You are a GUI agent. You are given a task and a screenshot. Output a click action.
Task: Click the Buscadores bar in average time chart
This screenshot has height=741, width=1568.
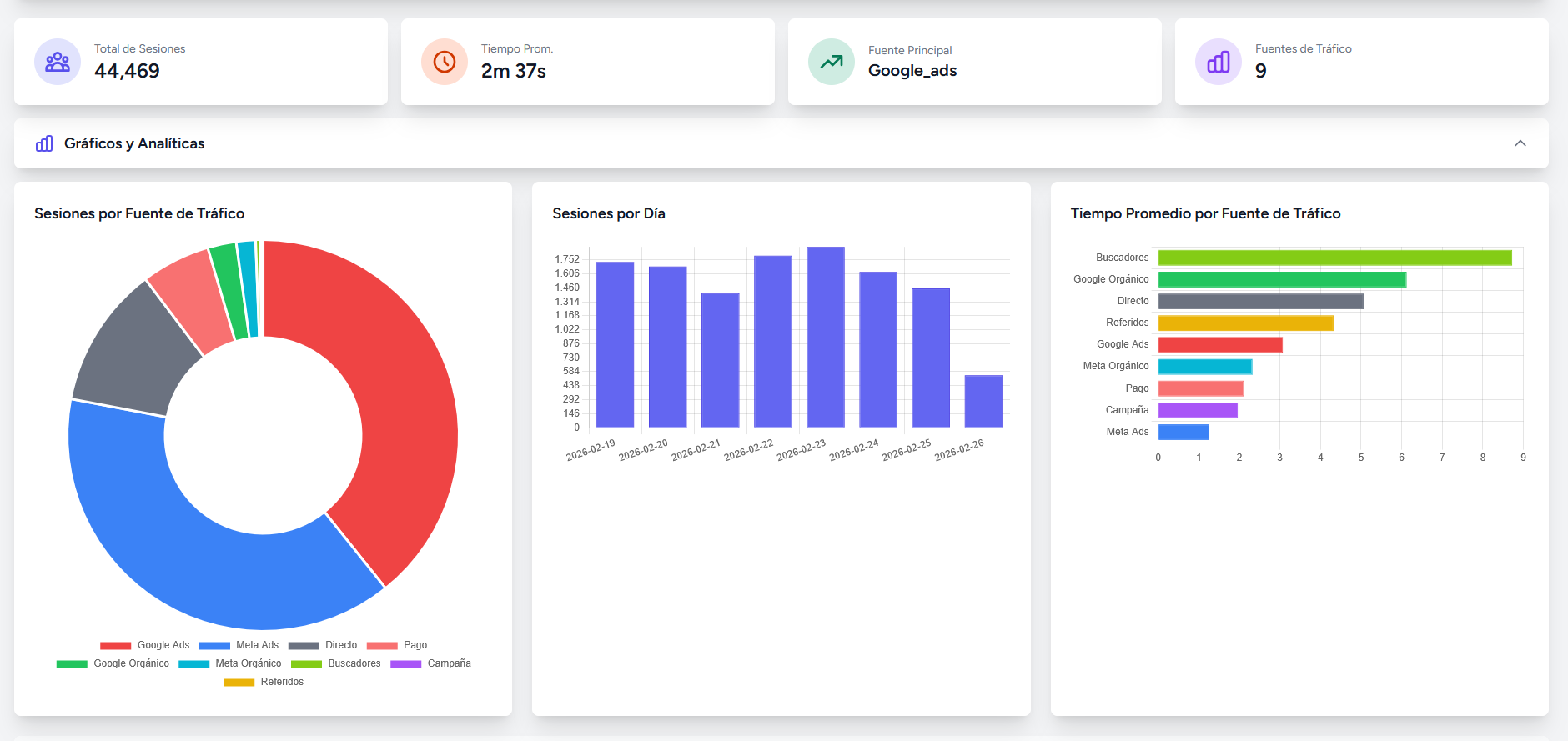pyautogui.click(x=1334, y=258)
